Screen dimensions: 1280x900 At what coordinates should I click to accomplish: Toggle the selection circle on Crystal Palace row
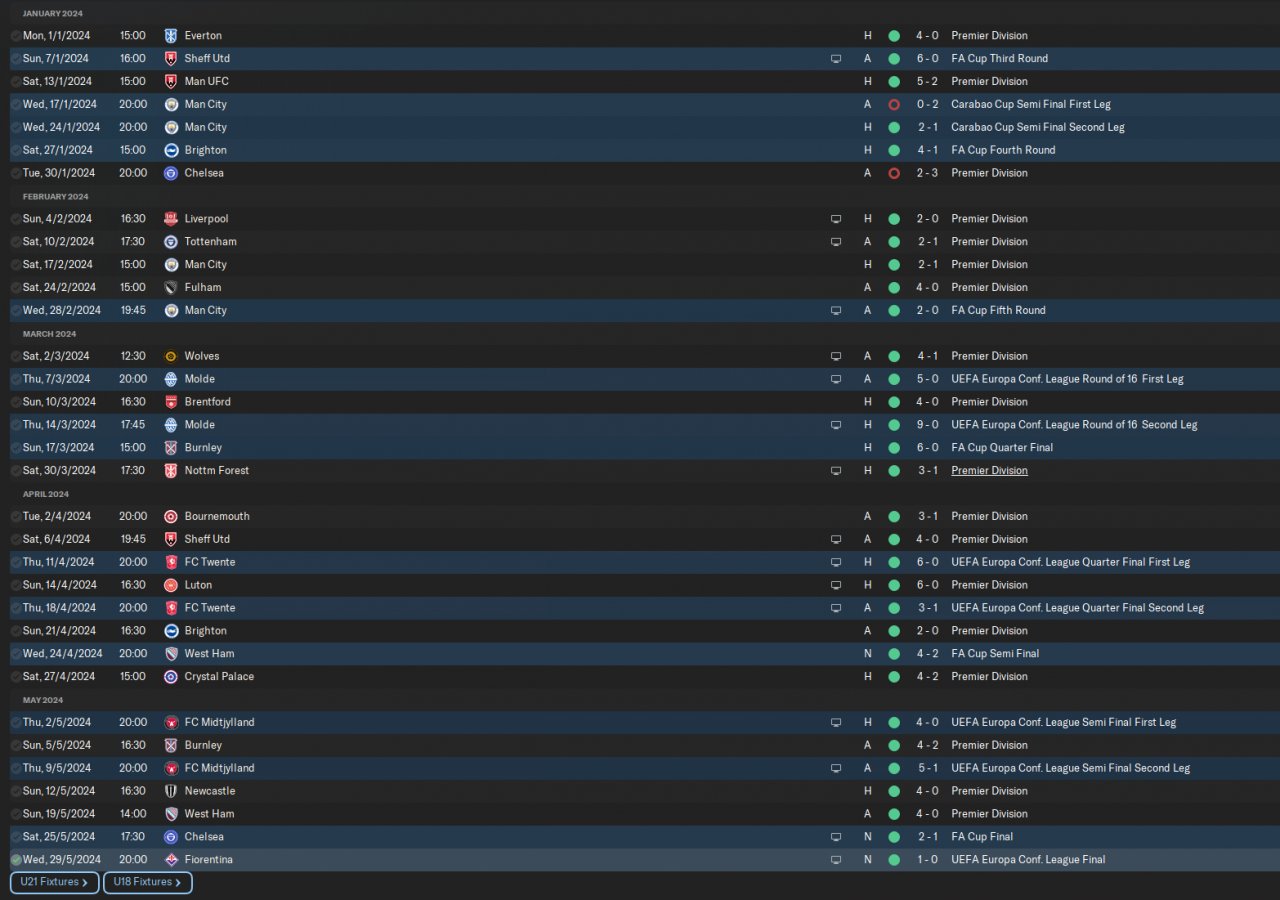(16, 677)
